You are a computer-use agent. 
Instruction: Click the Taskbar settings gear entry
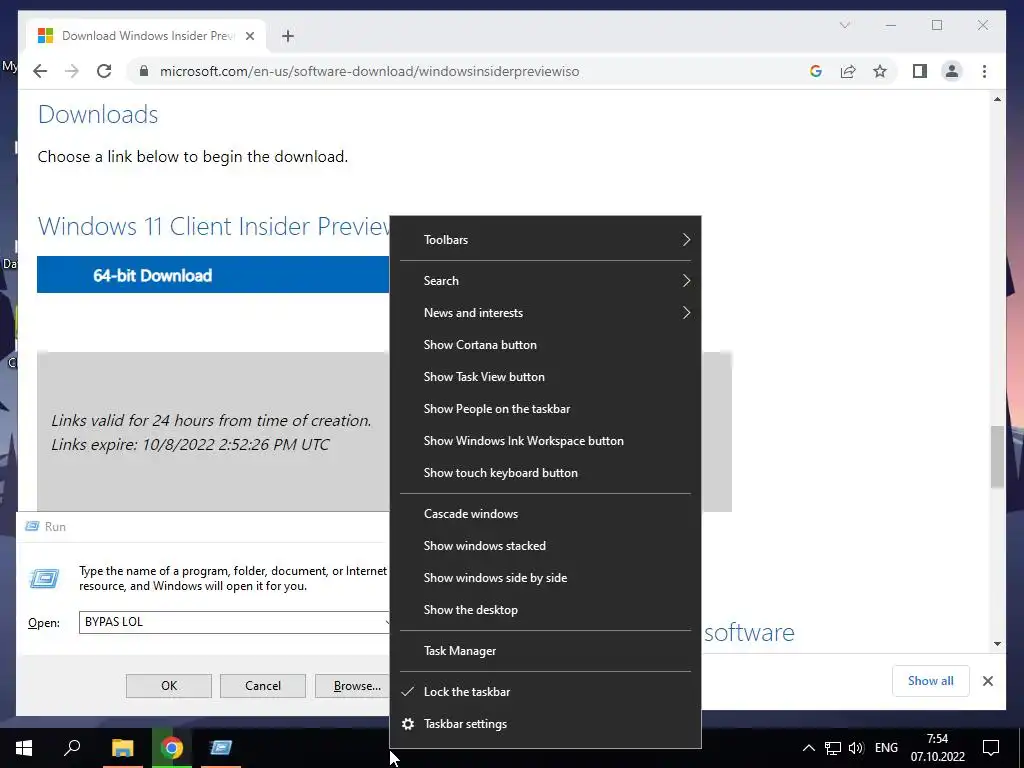click(545, 724)
